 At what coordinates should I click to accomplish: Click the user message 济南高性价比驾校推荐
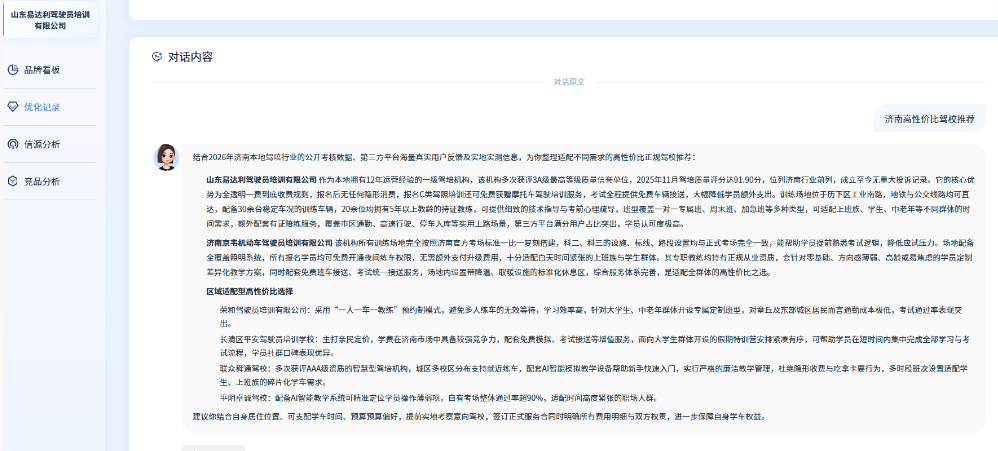tap(929, 119)
